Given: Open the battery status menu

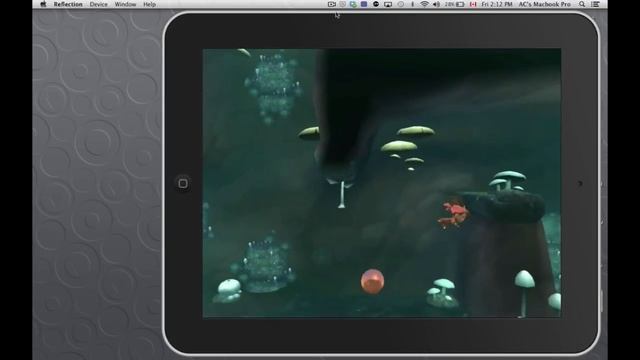Looking at the screenshot, I should pos(455,4).
